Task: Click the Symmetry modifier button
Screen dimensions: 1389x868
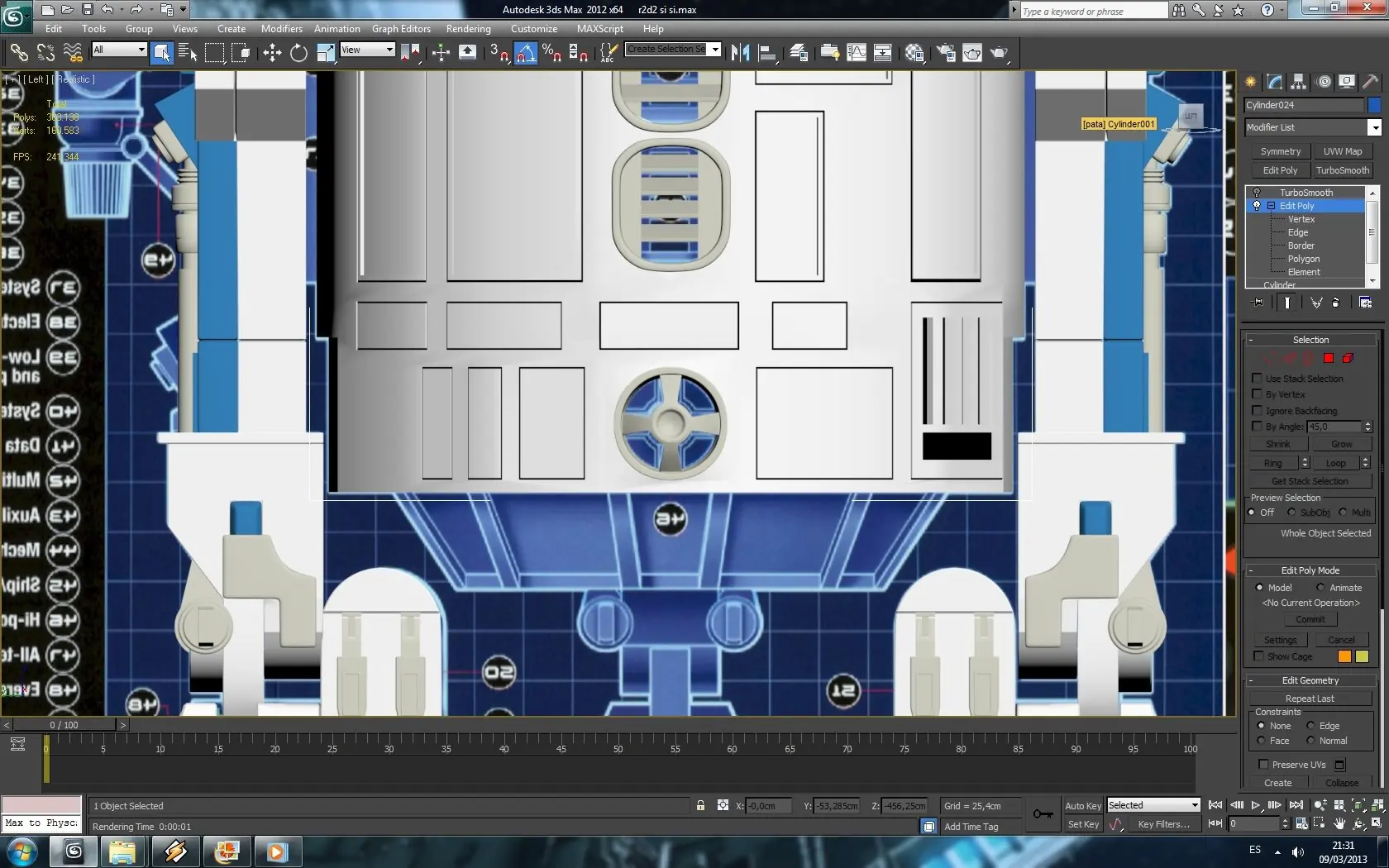Action: pos(1281,151)
